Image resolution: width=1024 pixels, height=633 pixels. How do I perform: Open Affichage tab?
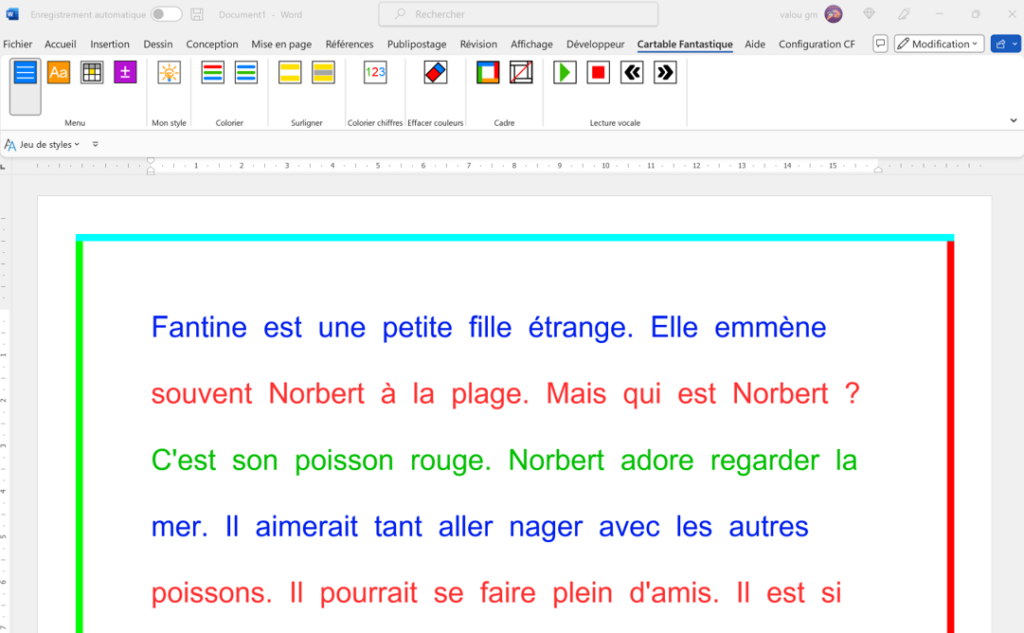(532, 44)
